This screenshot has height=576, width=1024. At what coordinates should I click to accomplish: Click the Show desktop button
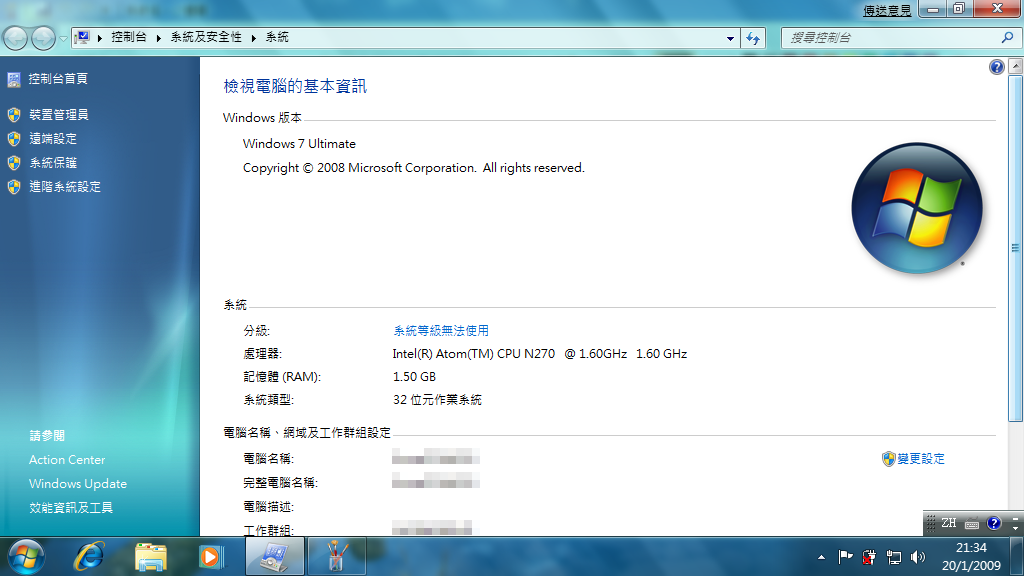(x=1016, y=556)
